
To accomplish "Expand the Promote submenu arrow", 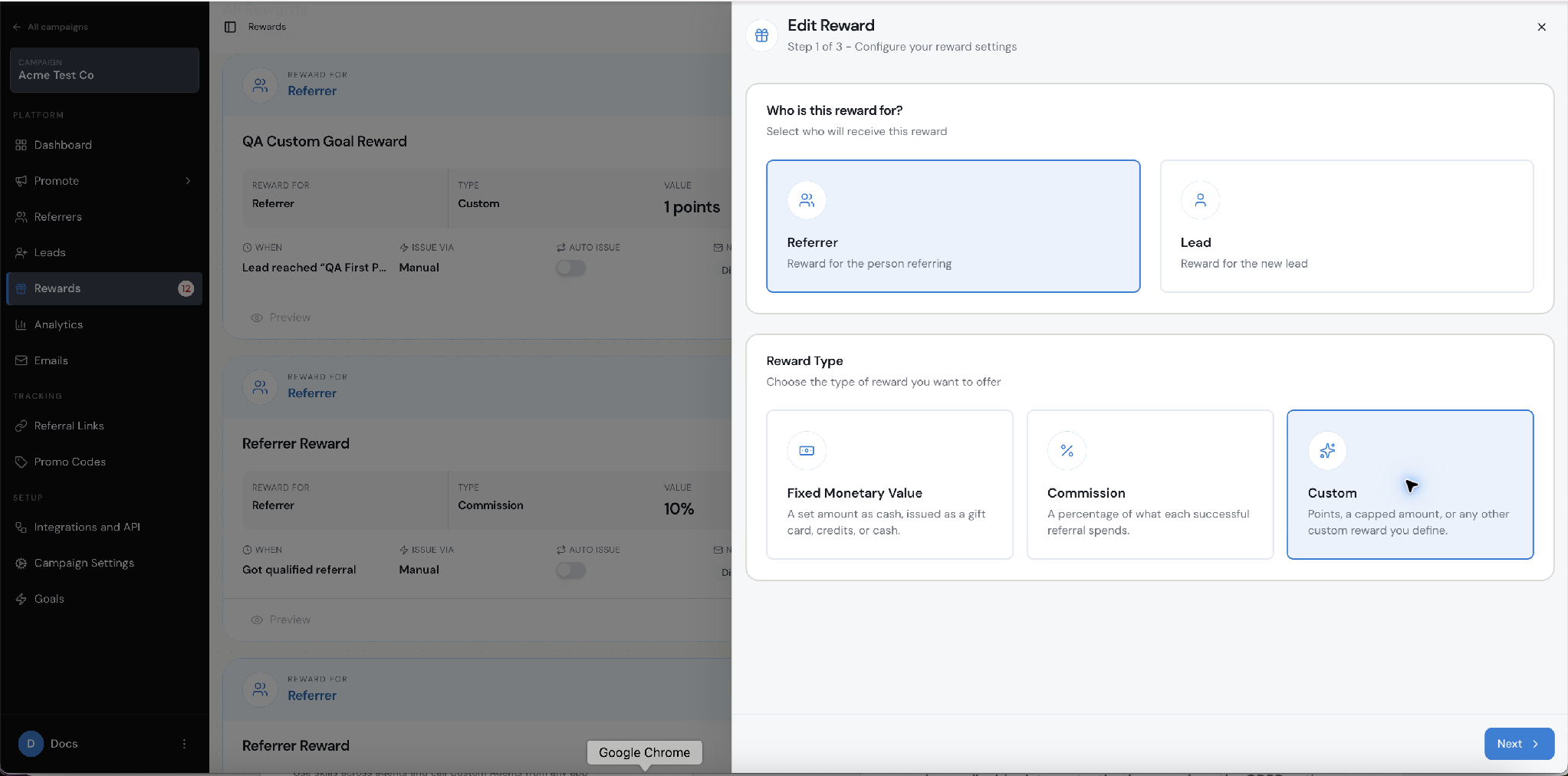I will tap(188, 181).
